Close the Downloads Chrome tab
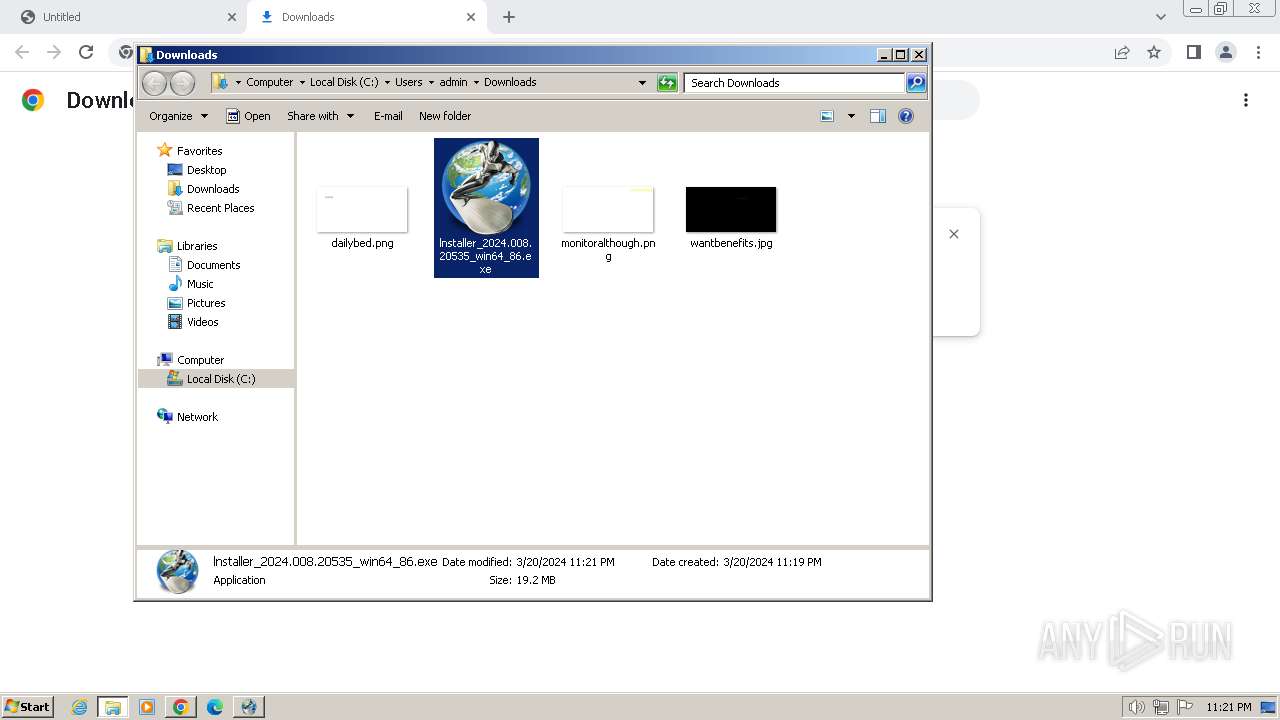Screen dimensions: 1280x720 [471, 17]
